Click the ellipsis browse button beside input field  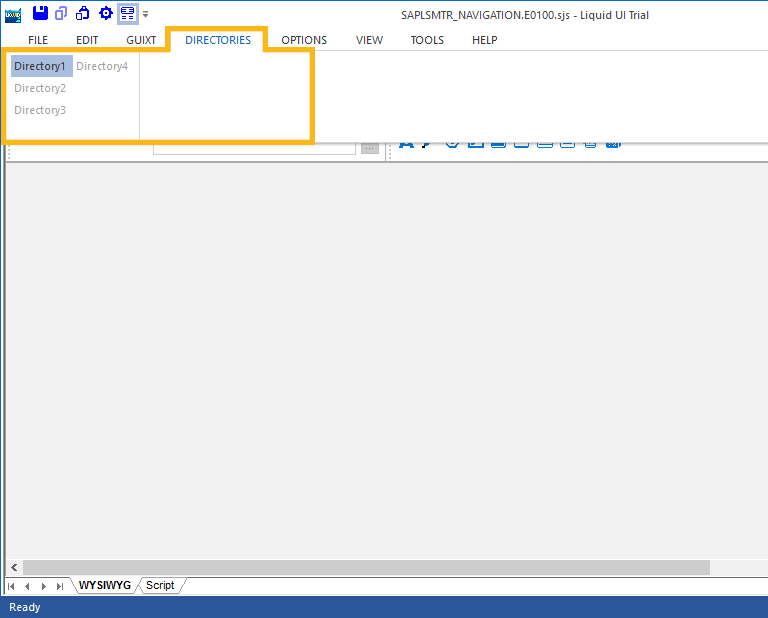(x=370, y=148)
